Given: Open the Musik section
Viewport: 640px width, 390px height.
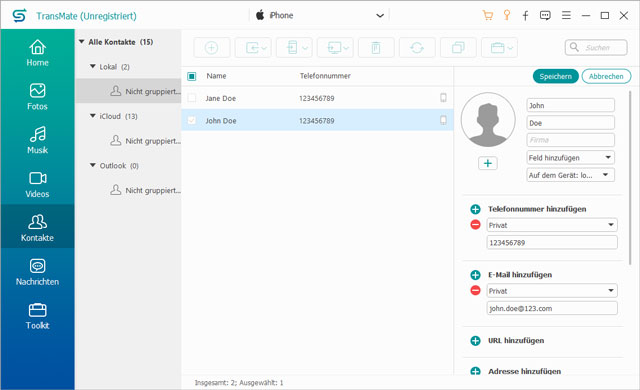Looking at the screenshot, I should click(37, 140).
